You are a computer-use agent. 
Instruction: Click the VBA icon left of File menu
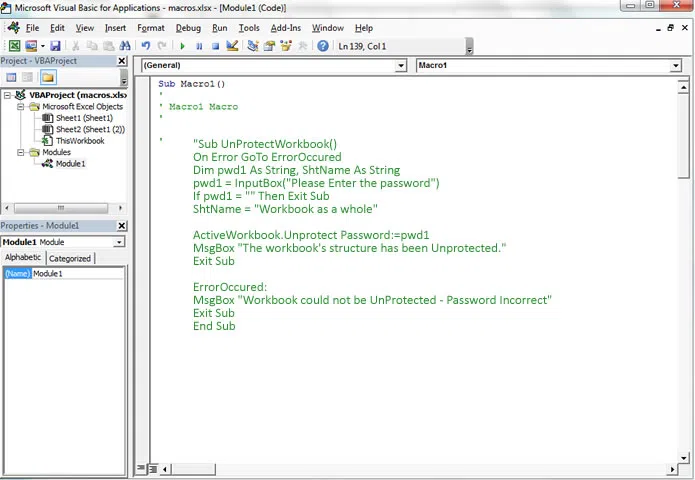point(13,27)
